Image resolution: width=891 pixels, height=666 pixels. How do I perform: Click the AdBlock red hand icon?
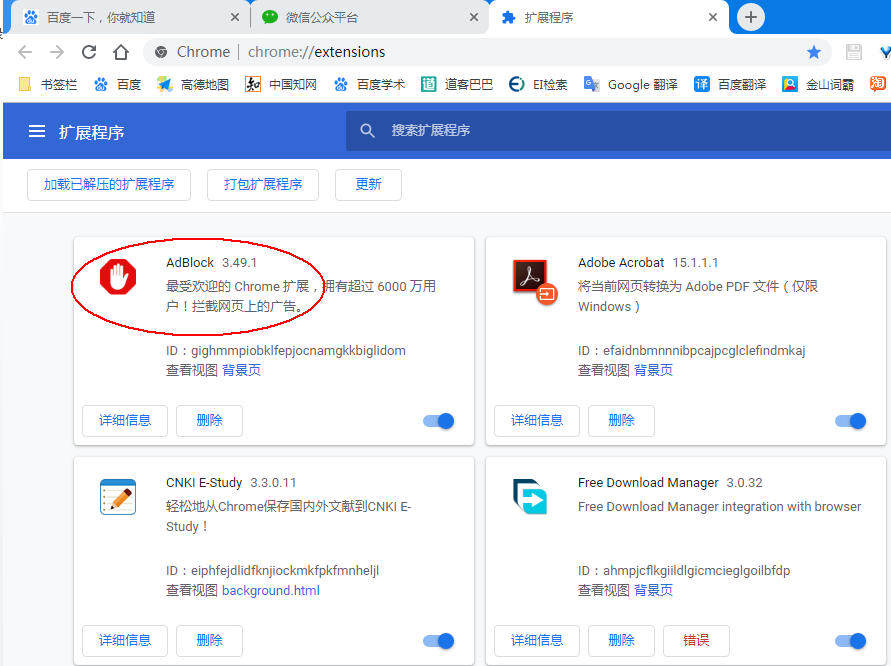pyautogui.click(x=118, y=277)
